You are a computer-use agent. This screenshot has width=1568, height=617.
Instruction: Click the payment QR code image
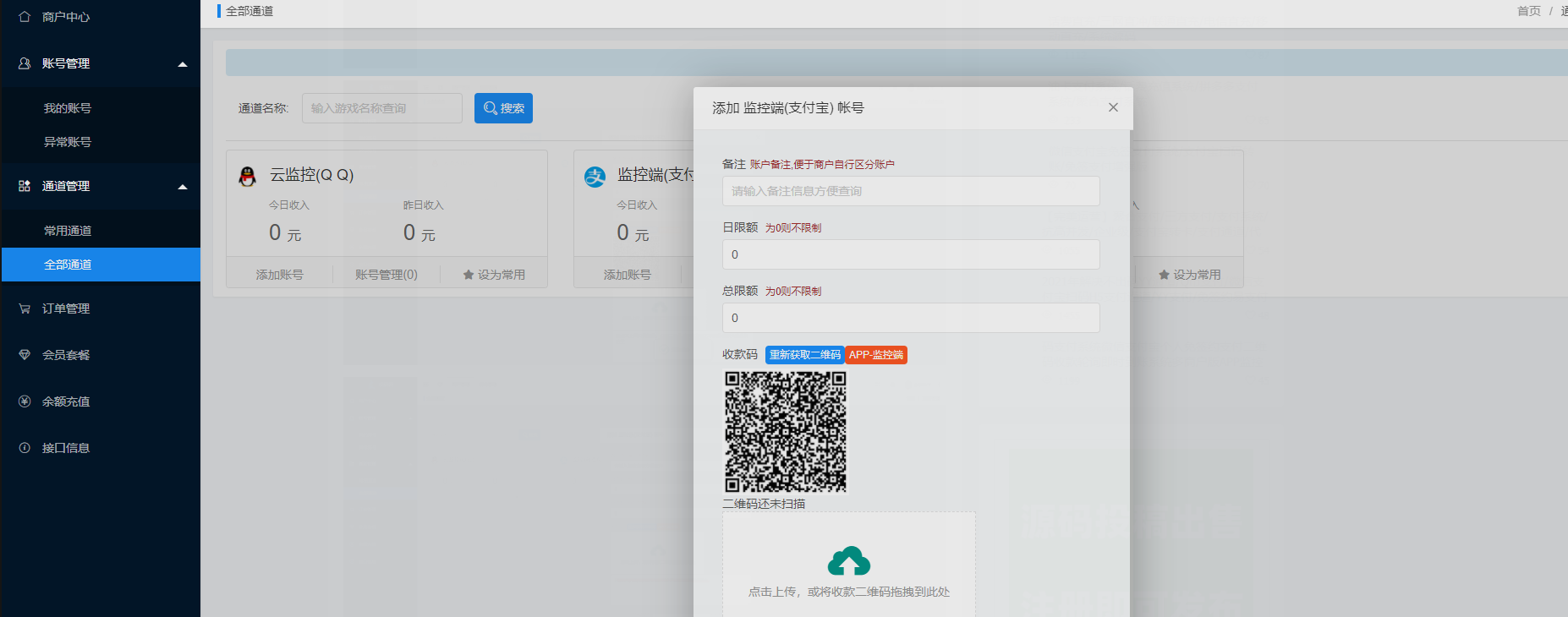785,432
